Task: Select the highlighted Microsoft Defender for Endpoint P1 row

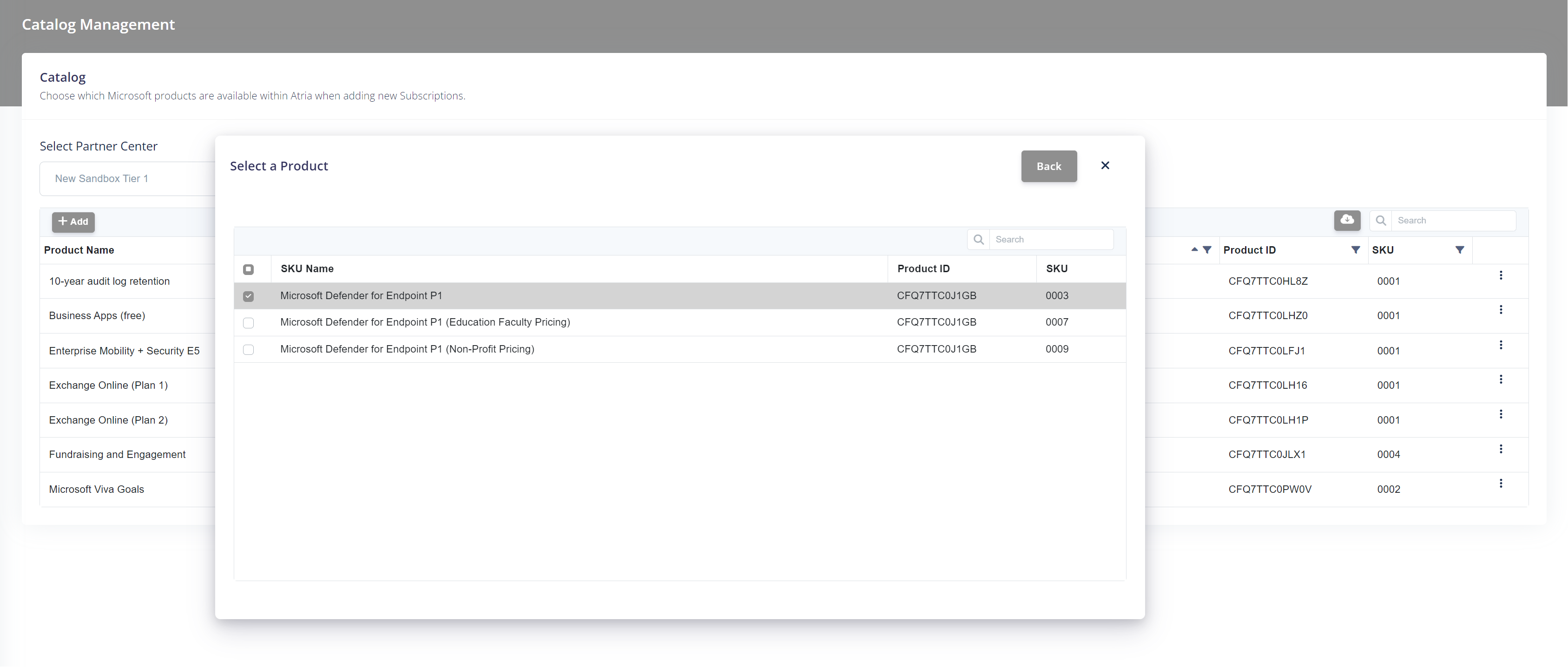Action: [x=361, y=296]
